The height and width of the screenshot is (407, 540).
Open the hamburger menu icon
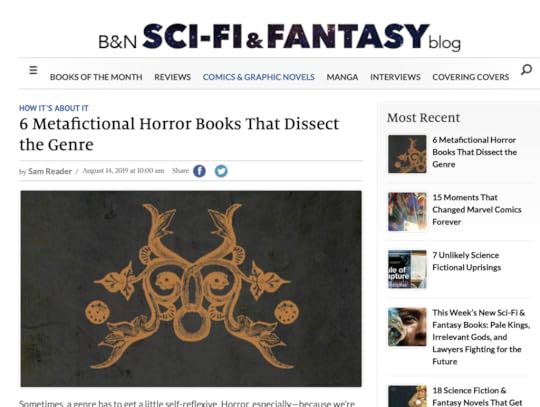(33, 70)
